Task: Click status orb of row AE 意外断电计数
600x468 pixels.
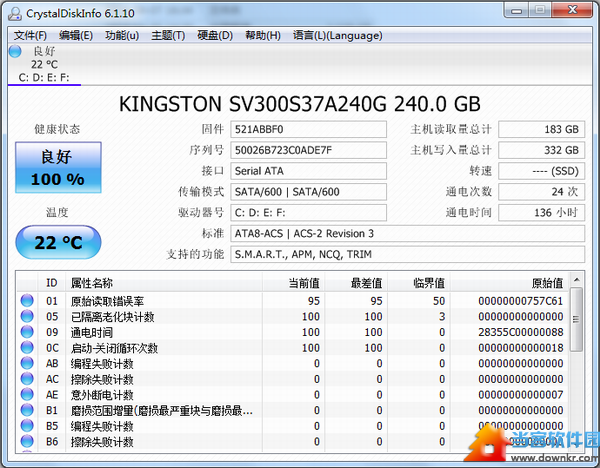Action: click(27, 394)
